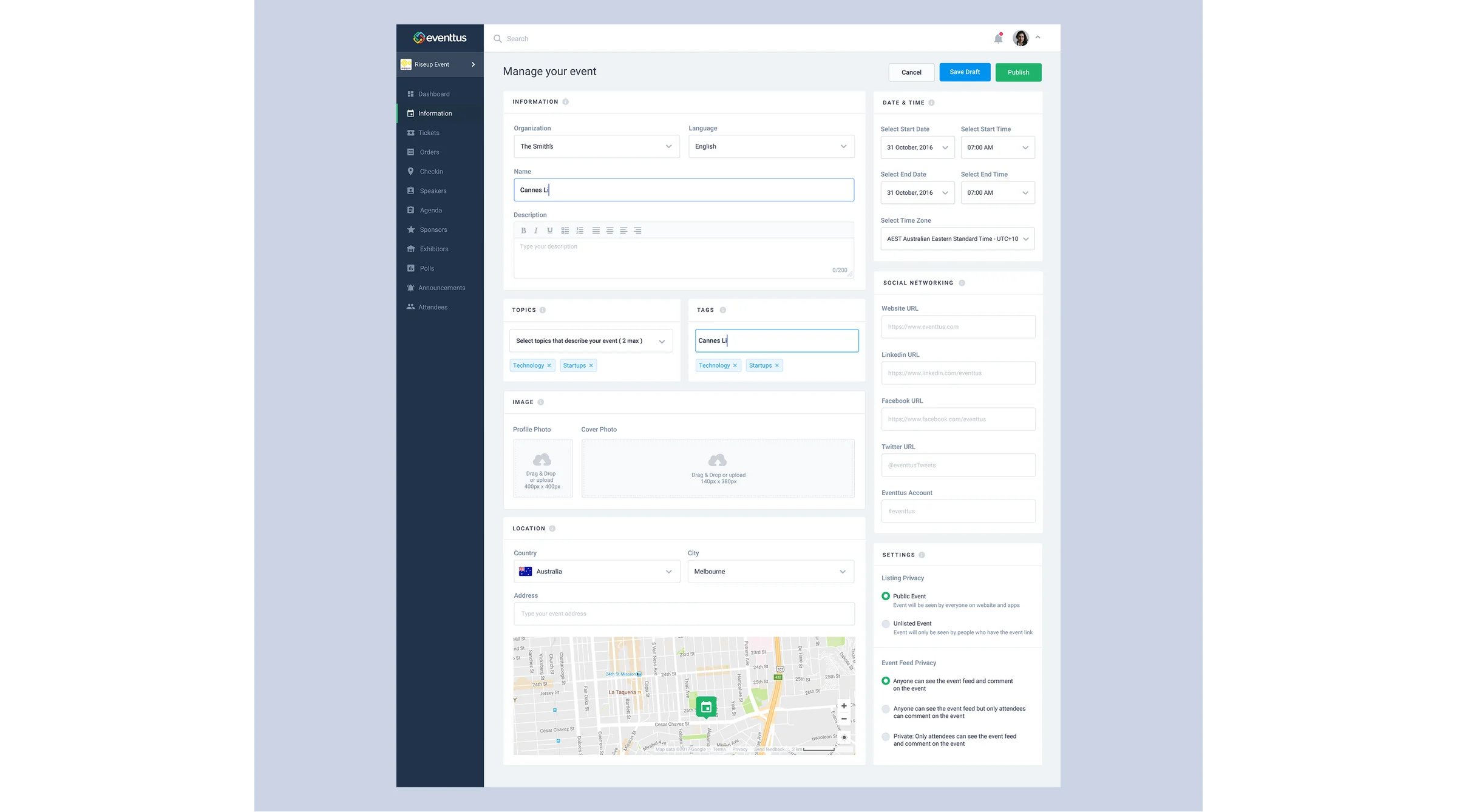Click the Website URL input field
Image resolution: width=1457 pixels, height=812 pixels.
coord(958,327)
